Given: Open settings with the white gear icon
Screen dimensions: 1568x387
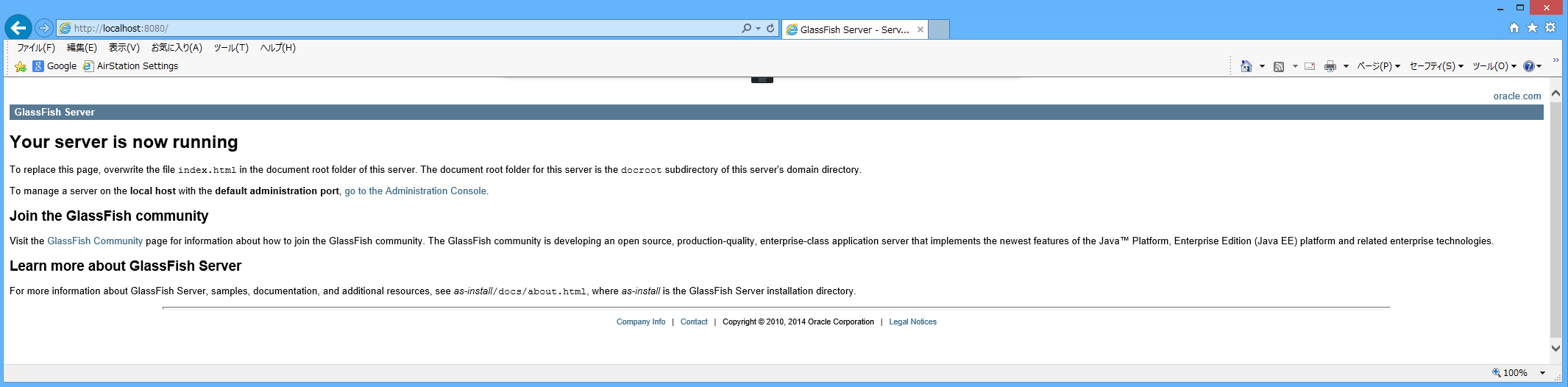Looking at the screenshot, I should click(x=1550, y=28).
